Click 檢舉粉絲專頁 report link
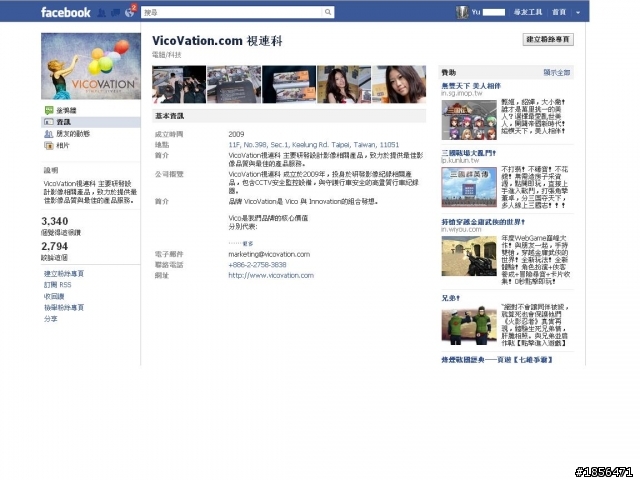 (x=64, y=307)
